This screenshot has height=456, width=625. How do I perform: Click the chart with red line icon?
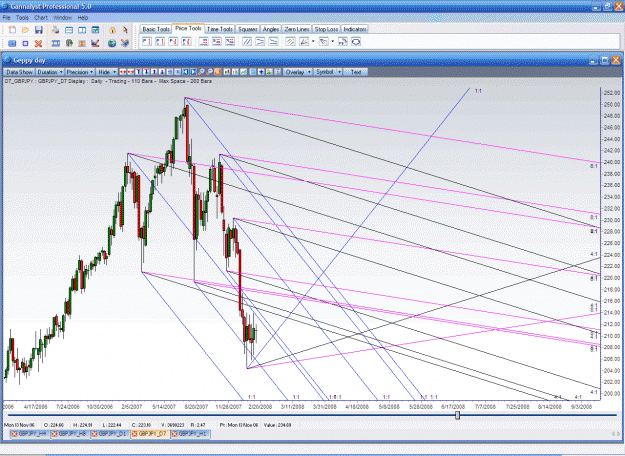[95, 43]
